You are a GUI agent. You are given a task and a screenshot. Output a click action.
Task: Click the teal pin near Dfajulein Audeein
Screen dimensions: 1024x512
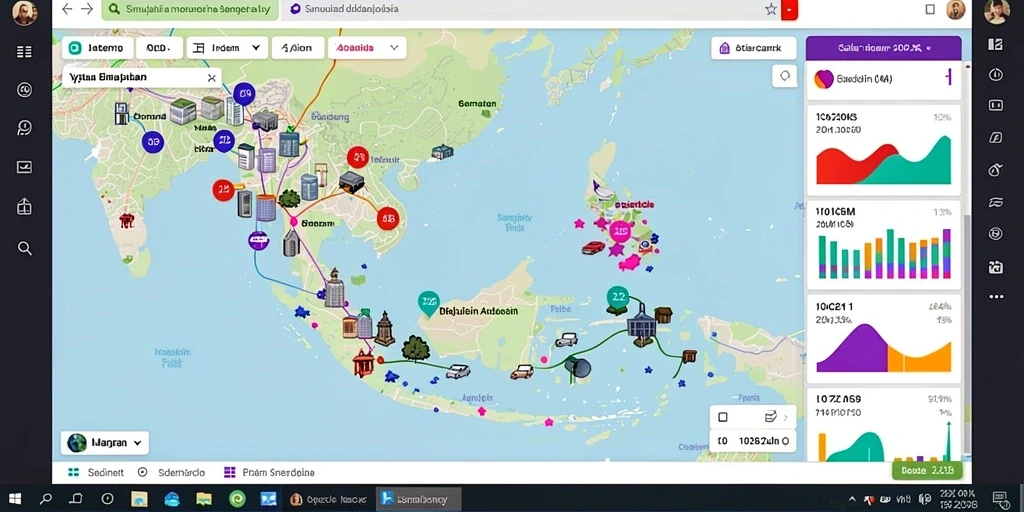tap(428, 304)
